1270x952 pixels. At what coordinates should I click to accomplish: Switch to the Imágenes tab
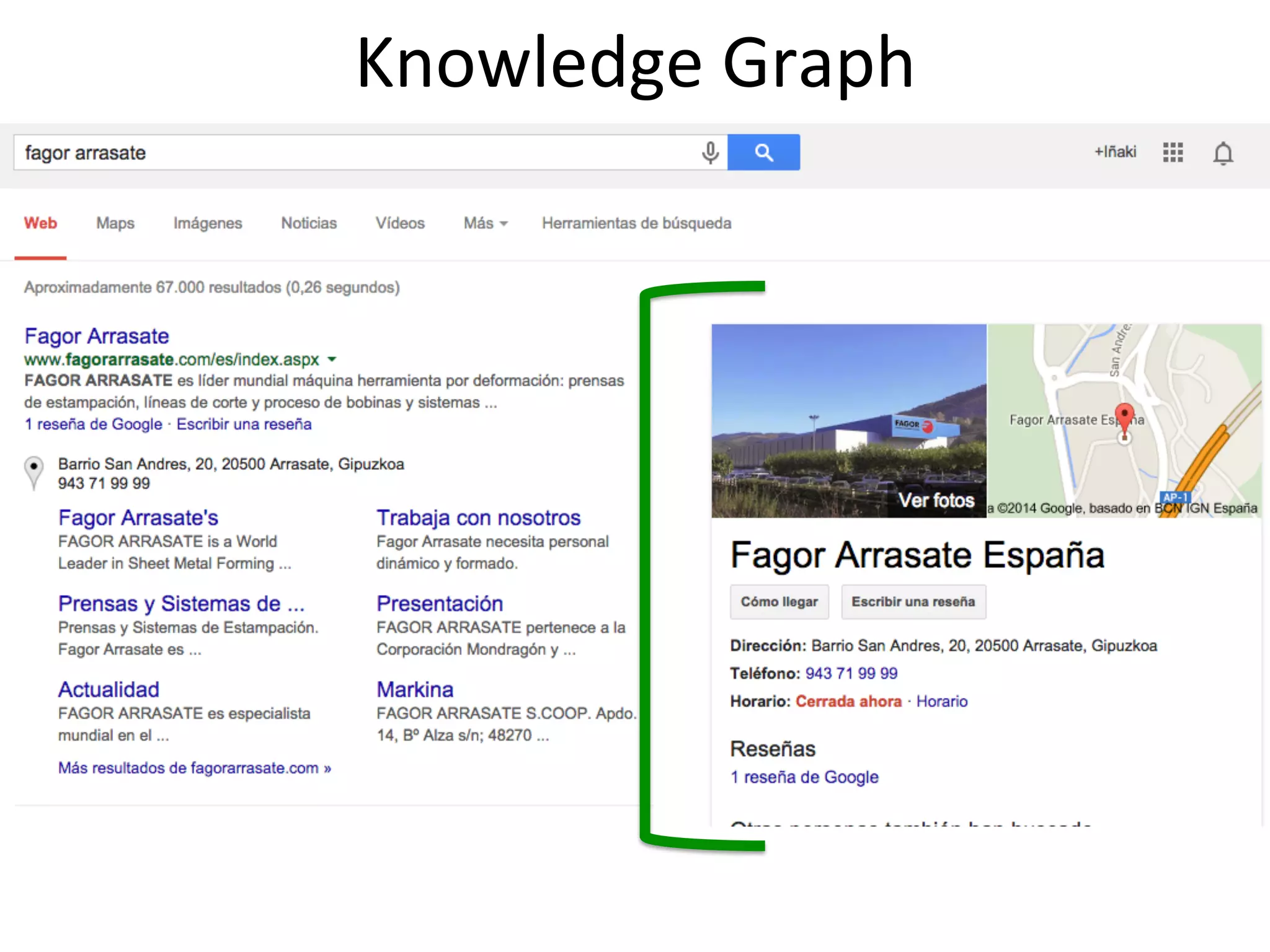208,223
